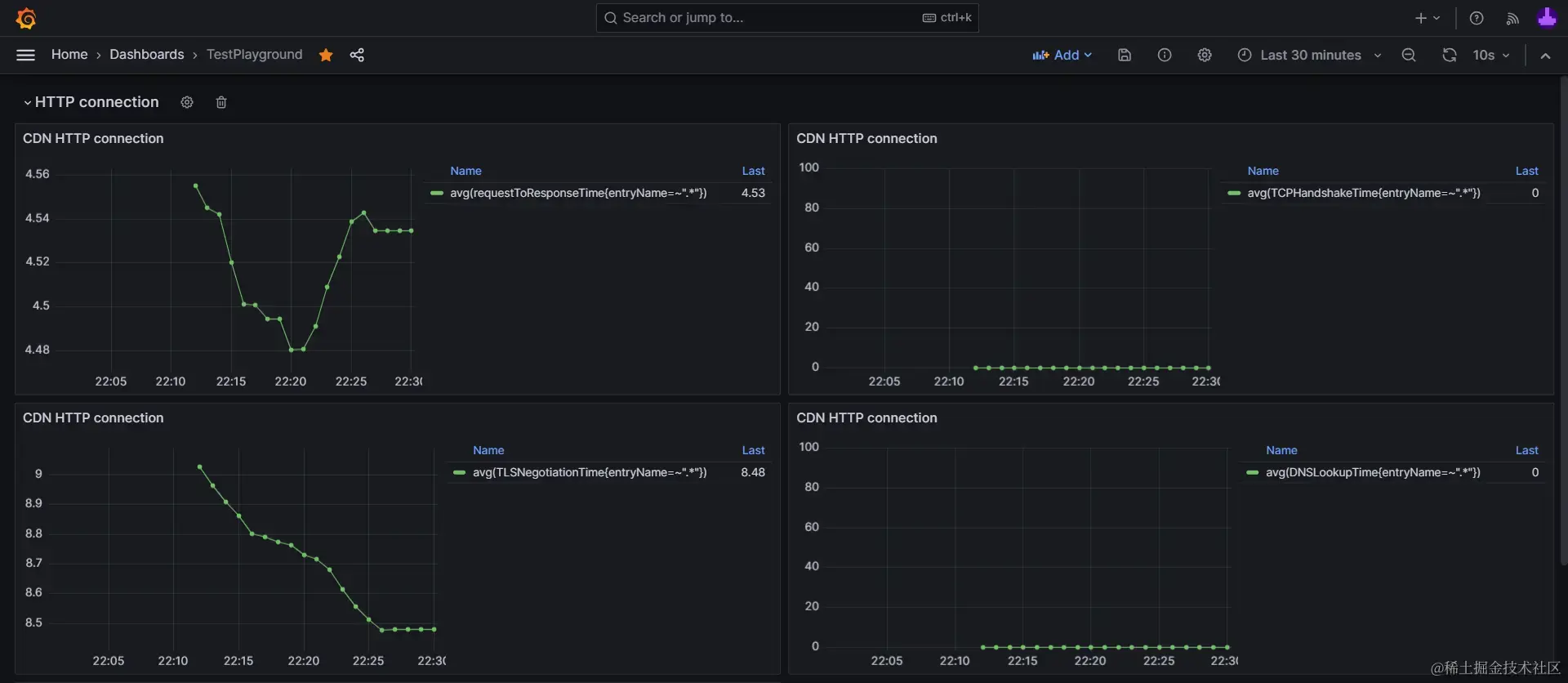This screenshot has height=683, width=1568.
Task: Expand the 10s refresh interval dropdown
Action: (x=1491, y=55)
